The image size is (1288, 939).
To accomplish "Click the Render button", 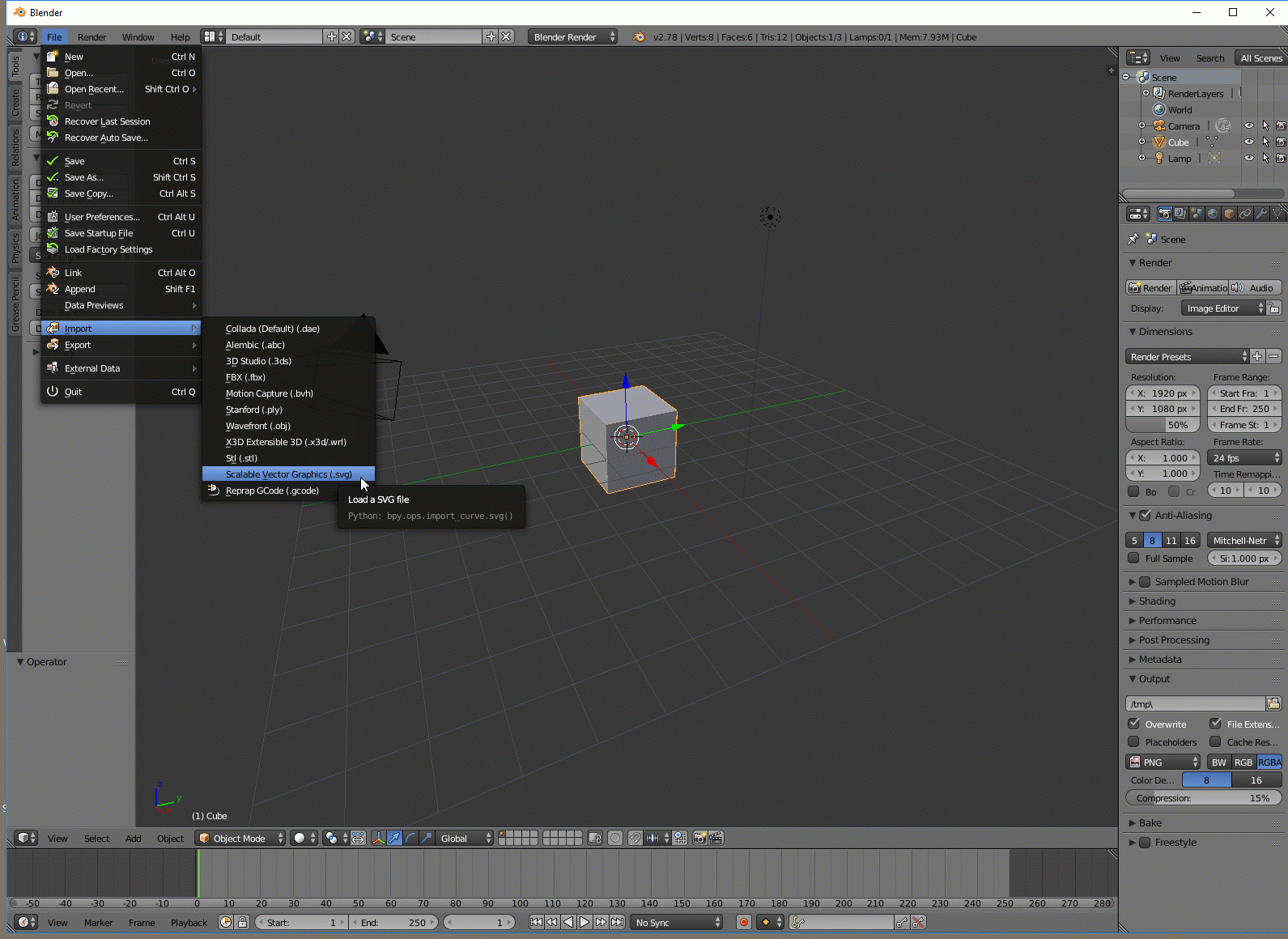I will [x=1150, y=287].
